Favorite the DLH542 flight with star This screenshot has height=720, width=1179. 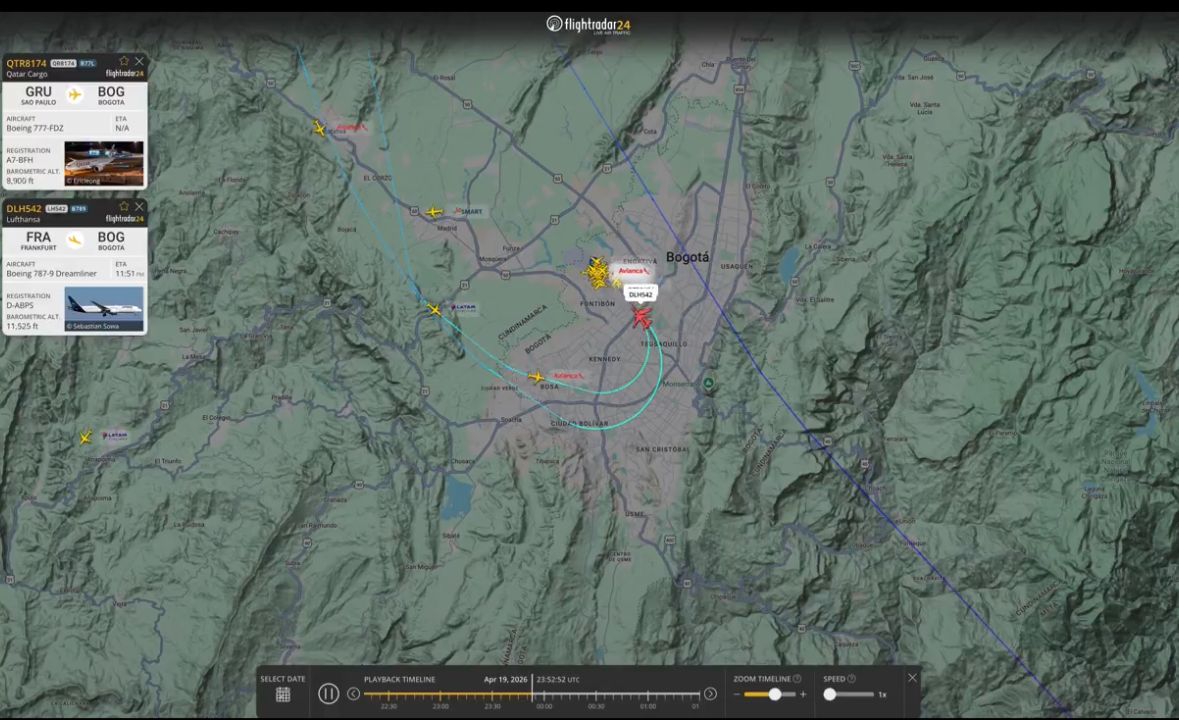[124, 207]
